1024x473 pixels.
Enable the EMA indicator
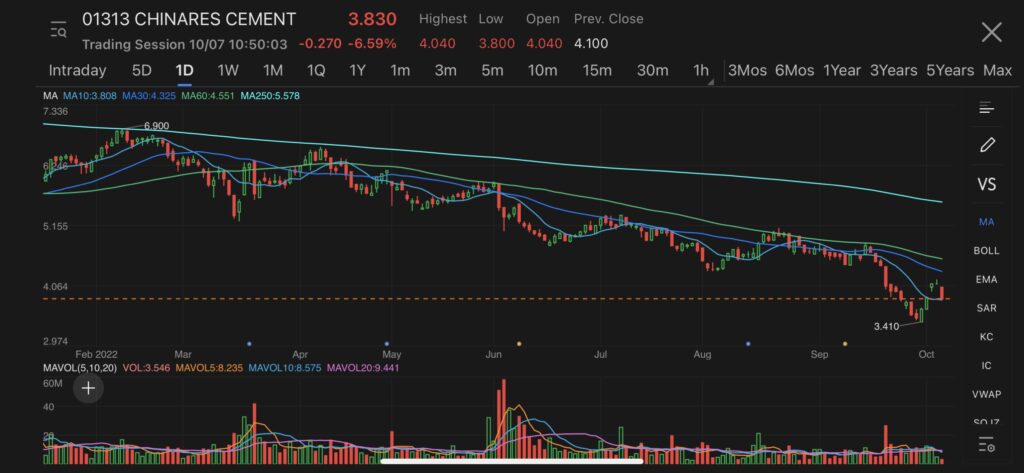(x=986, y=280)
